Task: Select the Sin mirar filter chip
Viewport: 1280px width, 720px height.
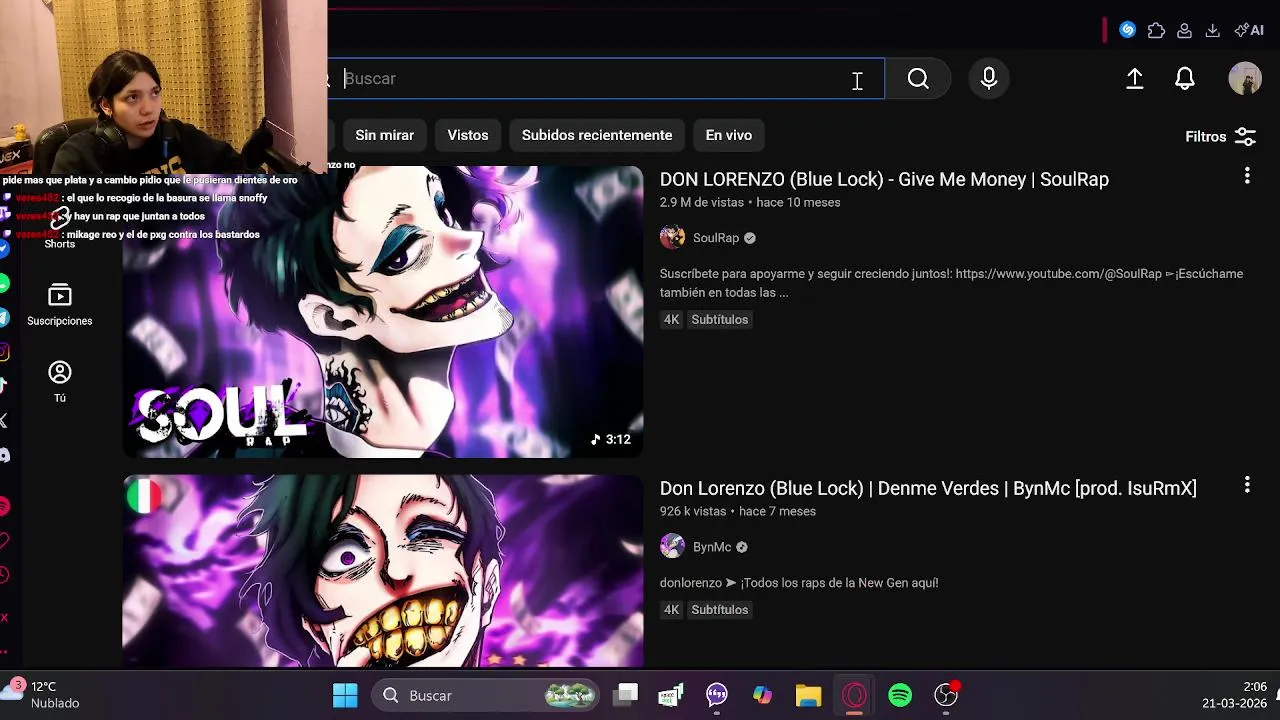Action: tap(384, 135)
